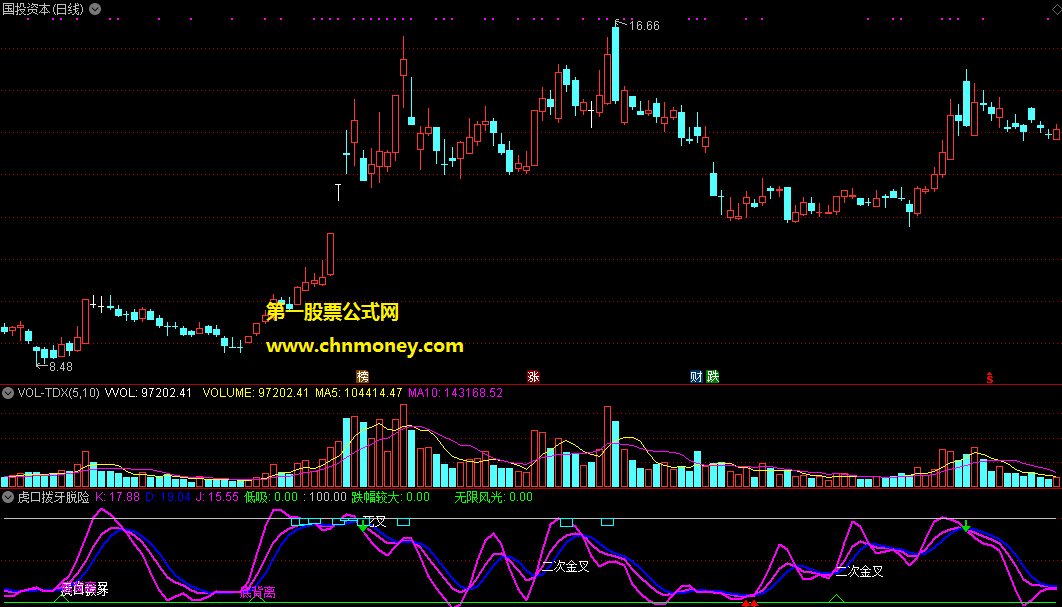Click the 国投资本(日线) chart title
The width and height of the screenshot is (1062, 607).
pyautogui.click(x=43, y=9)
